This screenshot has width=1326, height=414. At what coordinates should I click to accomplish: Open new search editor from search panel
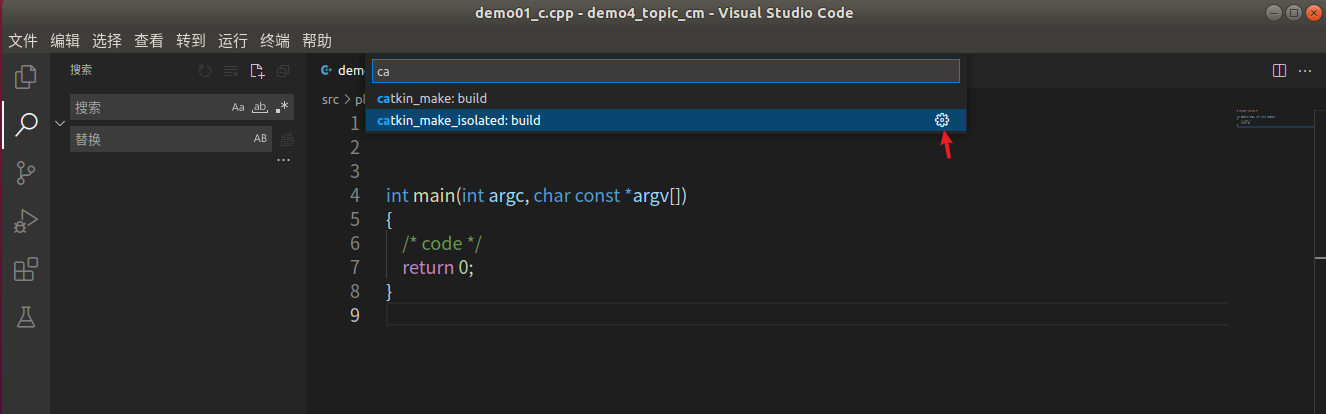[x=257, y=71]
